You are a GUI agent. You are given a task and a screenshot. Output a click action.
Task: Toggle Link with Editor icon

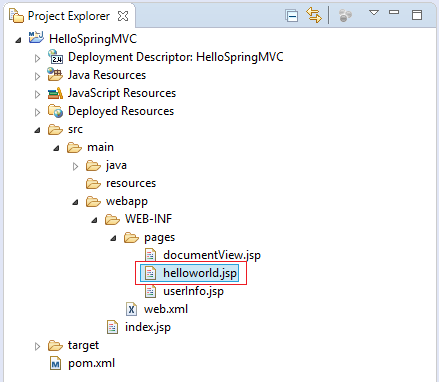(x=314, y=15)
